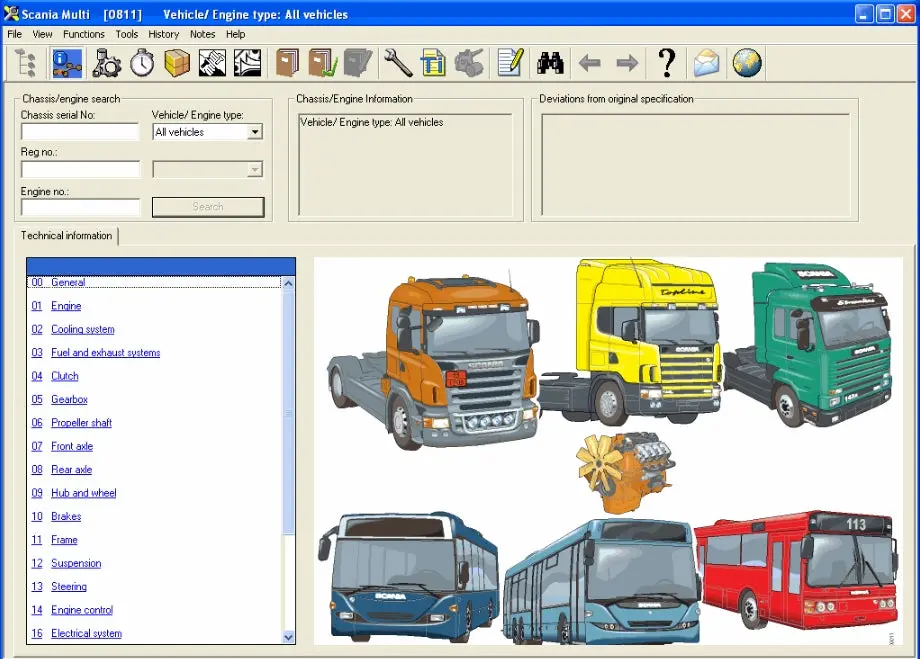Open the 14 Engine control link
This screenshot has height=659, width=920.
[x=72, y=610]
